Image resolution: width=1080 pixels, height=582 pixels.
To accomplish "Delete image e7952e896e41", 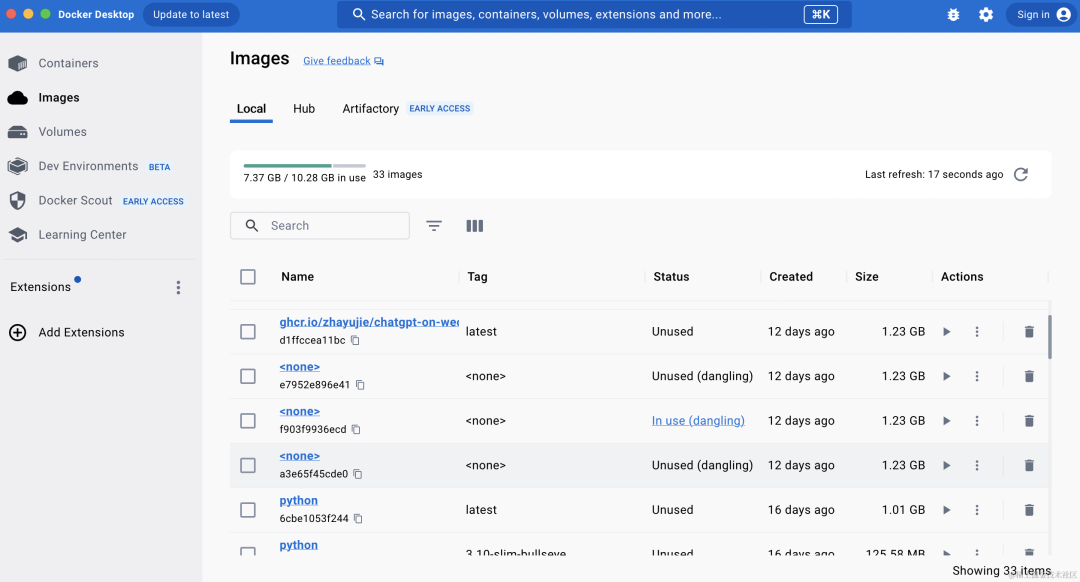I will pos(1029,377).
